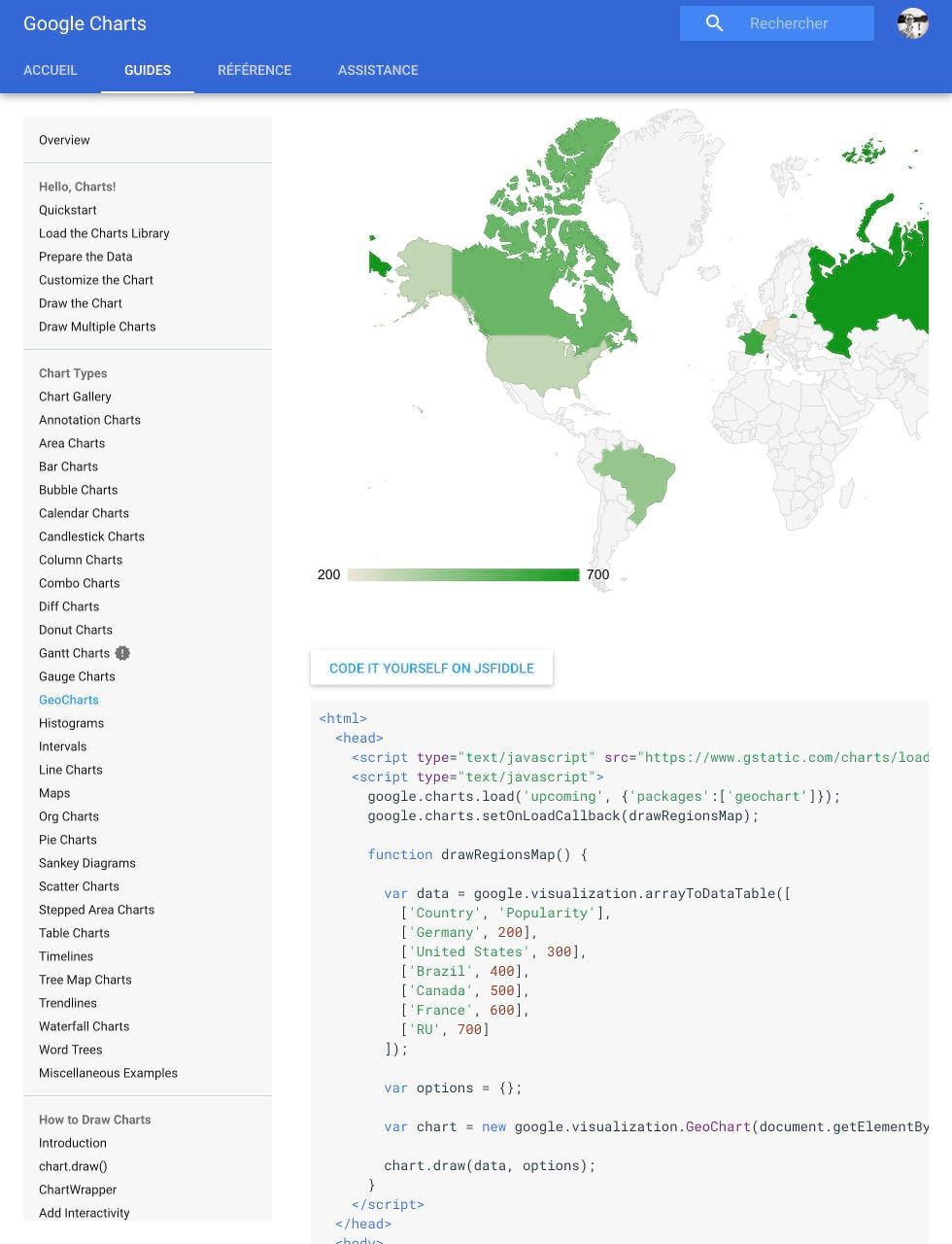Click the search magnifier icon
952x1244 pixels.
714,23
